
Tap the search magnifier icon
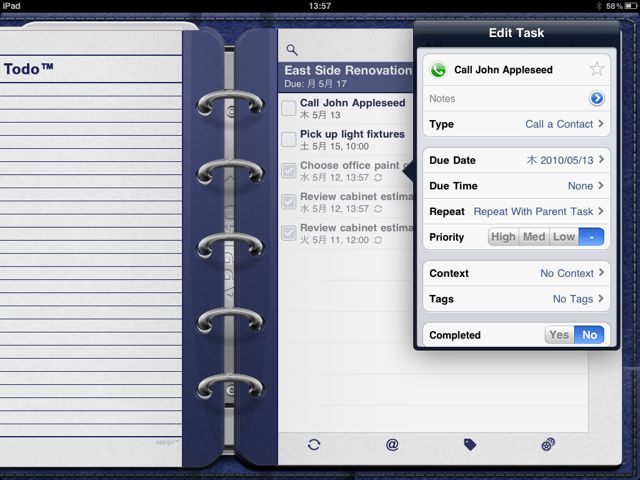[292, 50]
